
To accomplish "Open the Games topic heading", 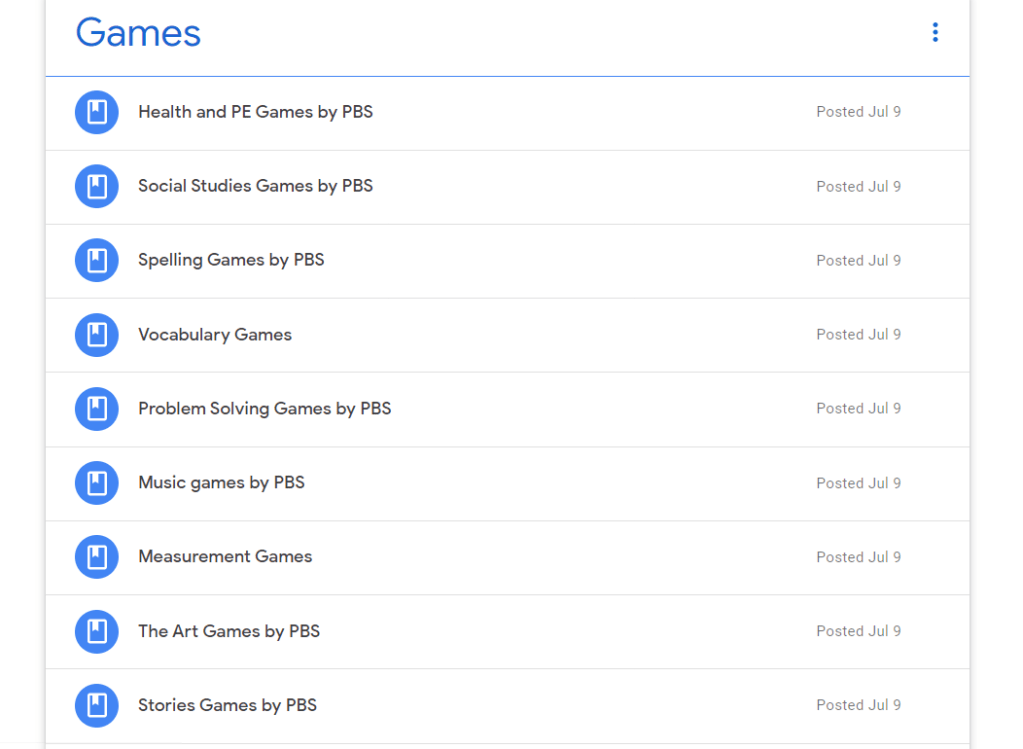I will click(x=138, y=33).
